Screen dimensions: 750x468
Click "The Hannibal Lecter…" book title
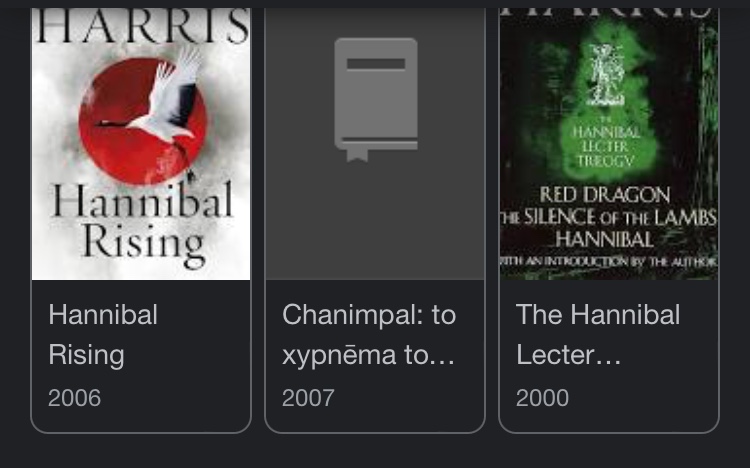(598, 334)
